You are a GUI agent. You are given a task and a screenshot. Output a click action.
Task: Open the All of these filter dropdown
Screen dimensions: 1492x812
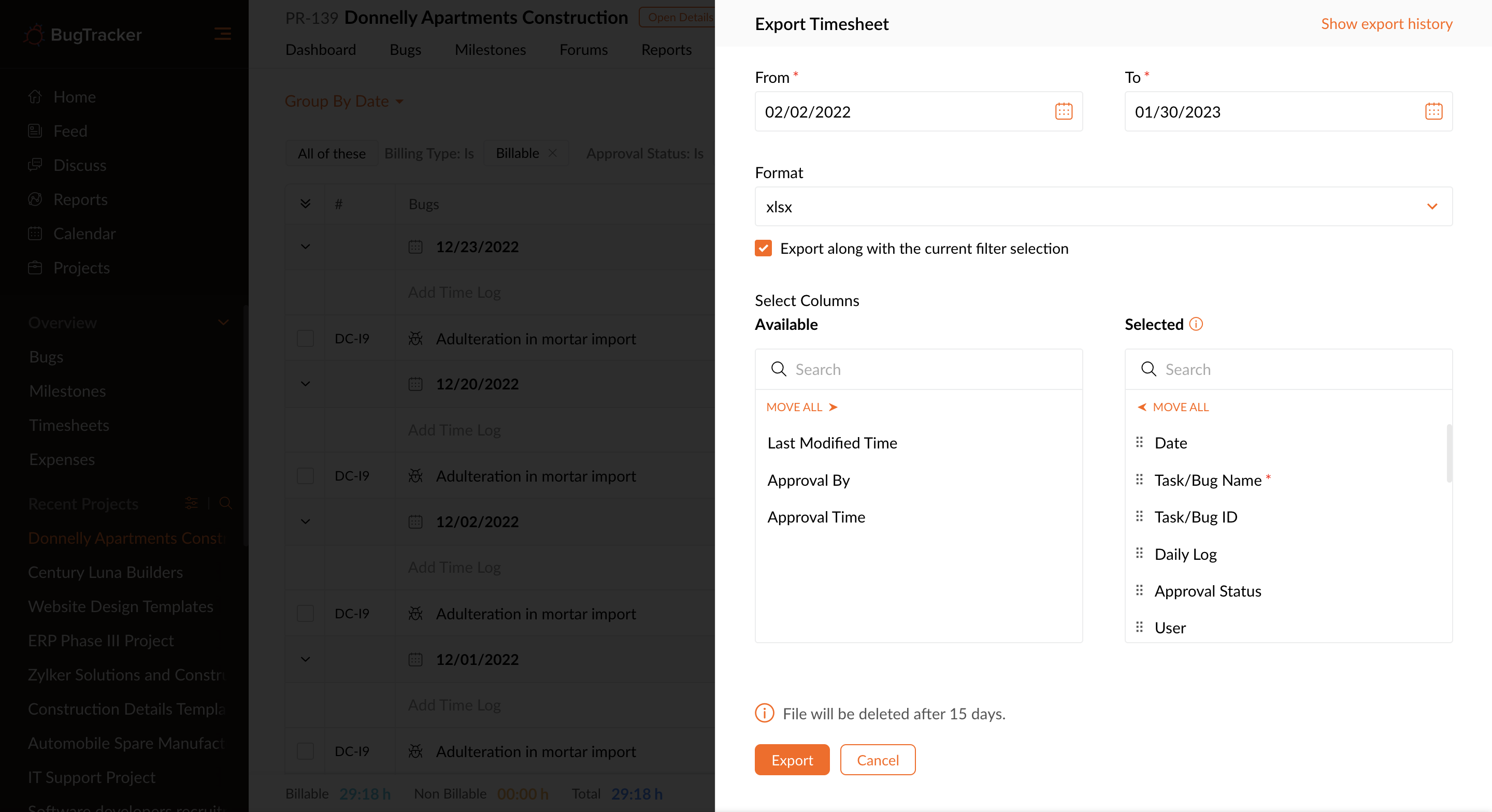click(x=332, y=153)
